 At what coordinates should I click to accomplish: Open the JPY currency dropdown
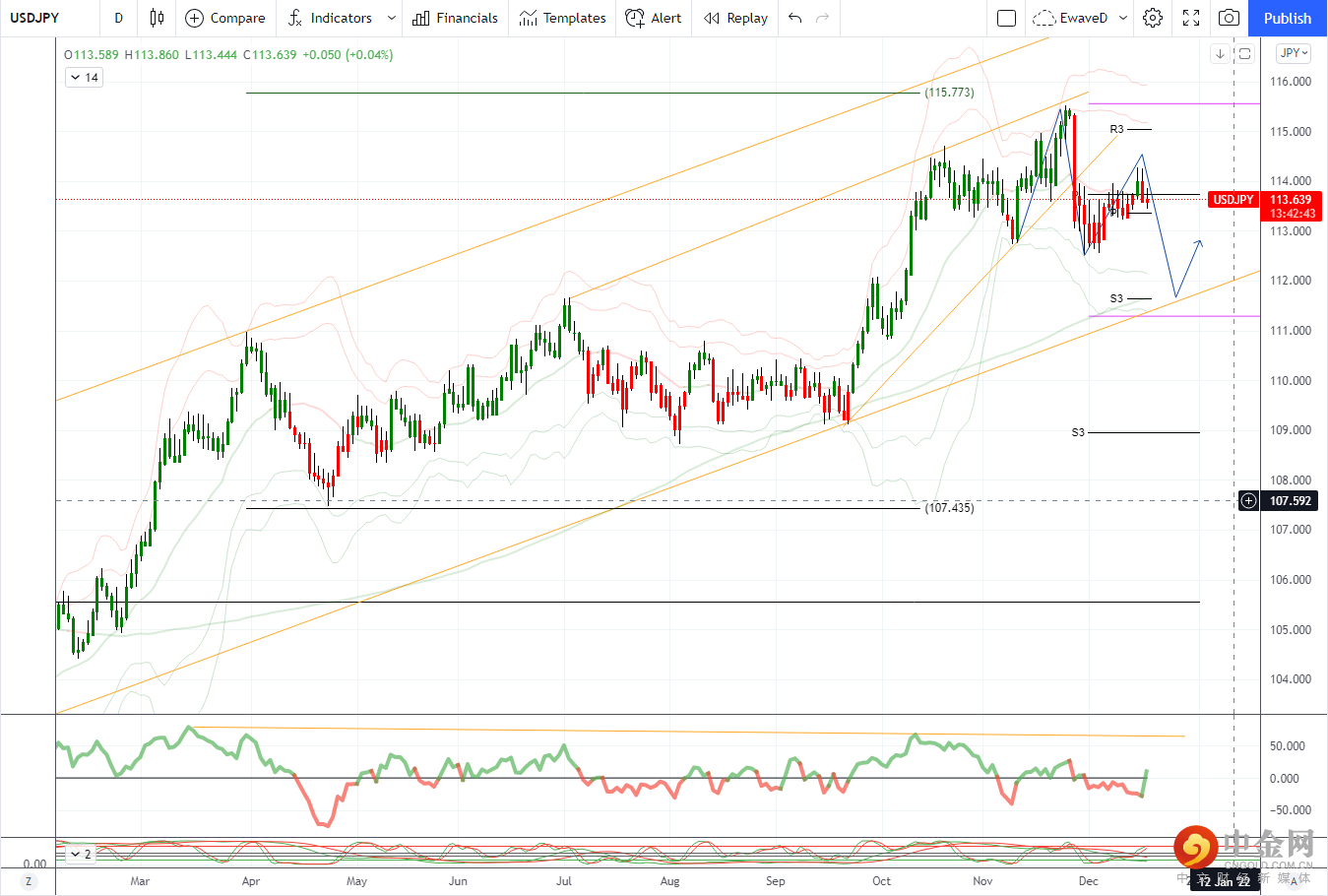(1294, 53)
